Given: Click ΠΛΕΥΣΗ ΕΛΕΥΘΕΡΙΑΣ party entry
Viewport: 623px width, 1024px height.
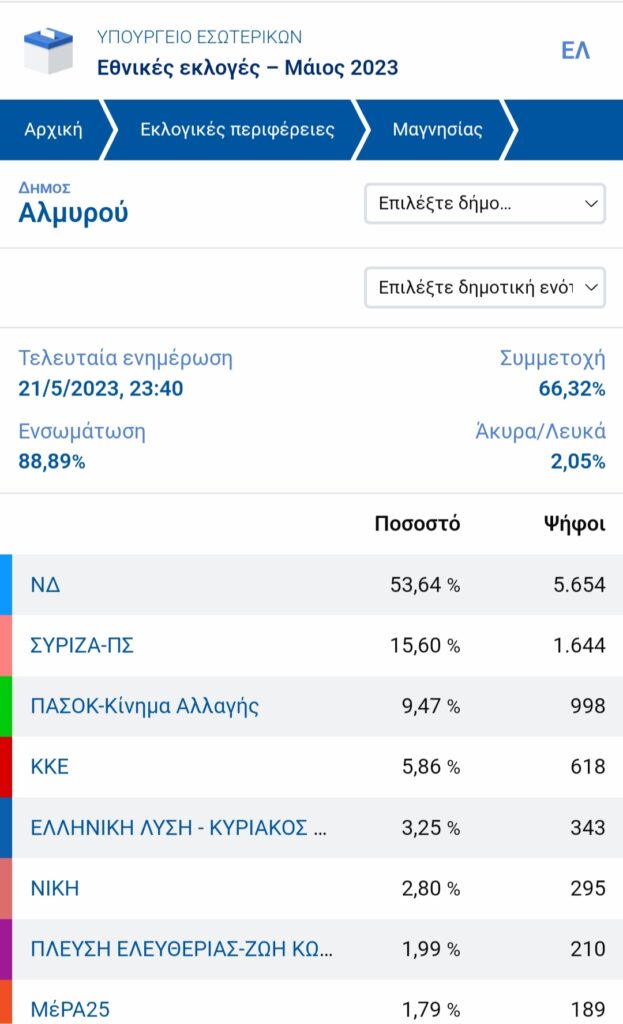Looking at the screenshot, I should [x=181, y=949].
